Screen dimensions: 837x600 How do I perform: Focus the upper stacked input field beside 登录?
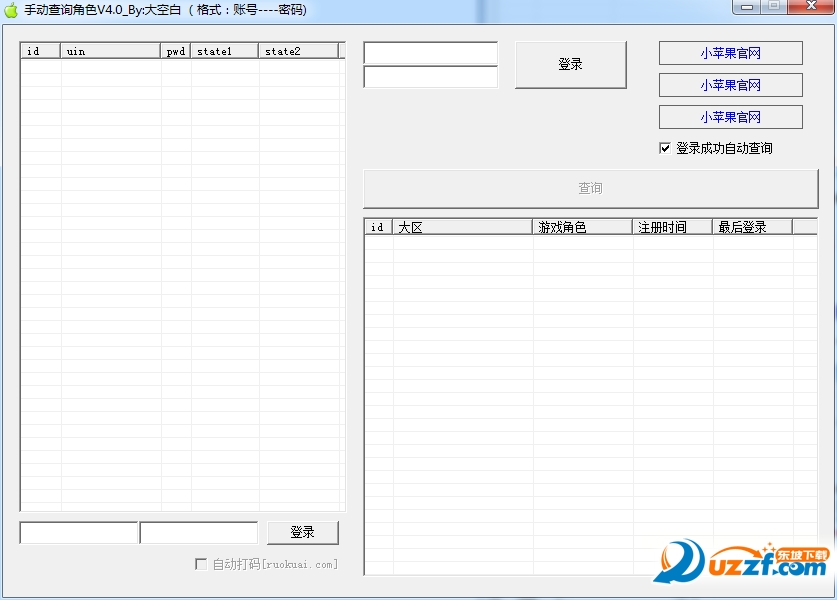(x=430, y=53)
